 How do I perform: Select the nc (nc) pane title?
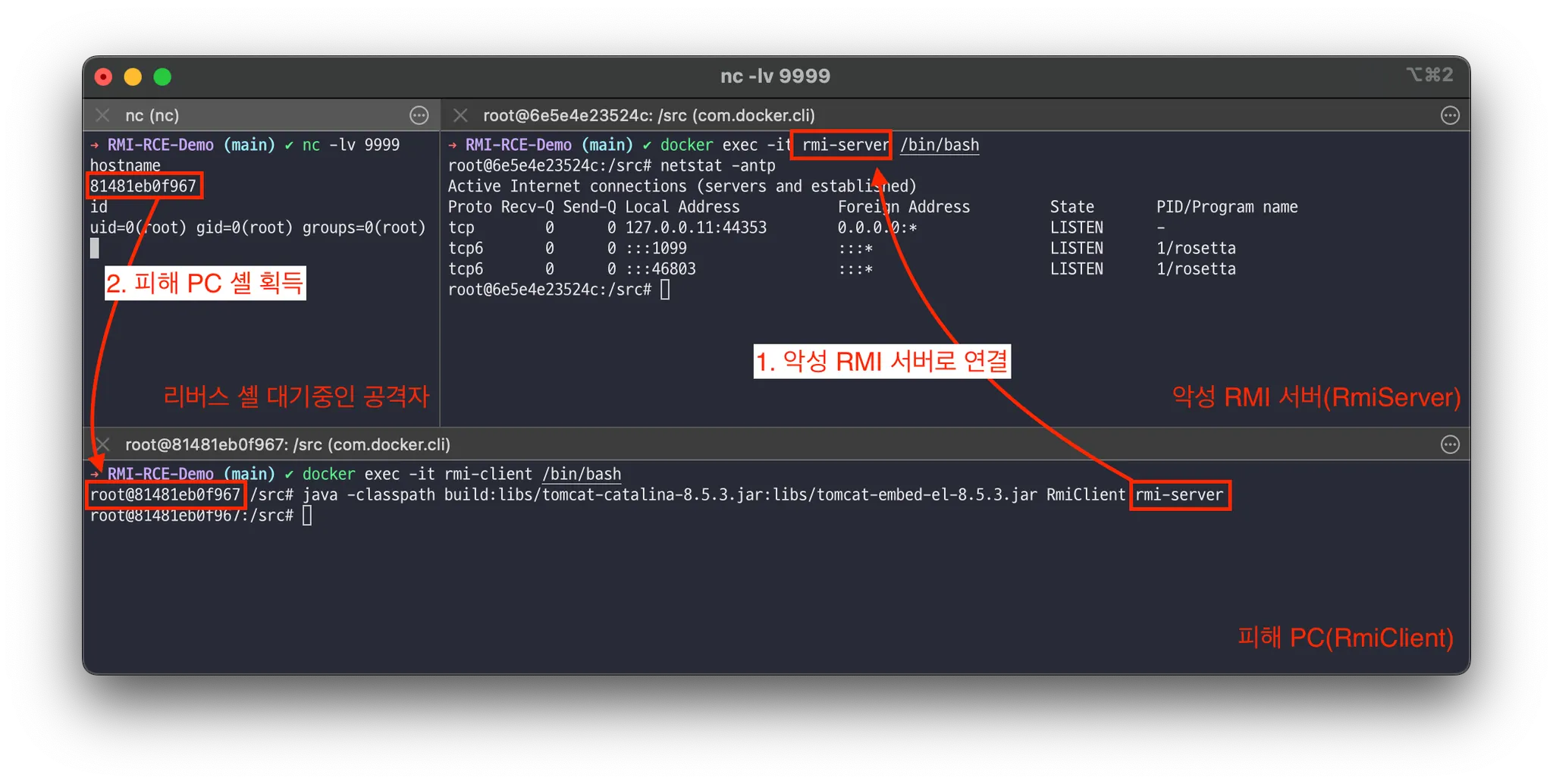[152, 115]
